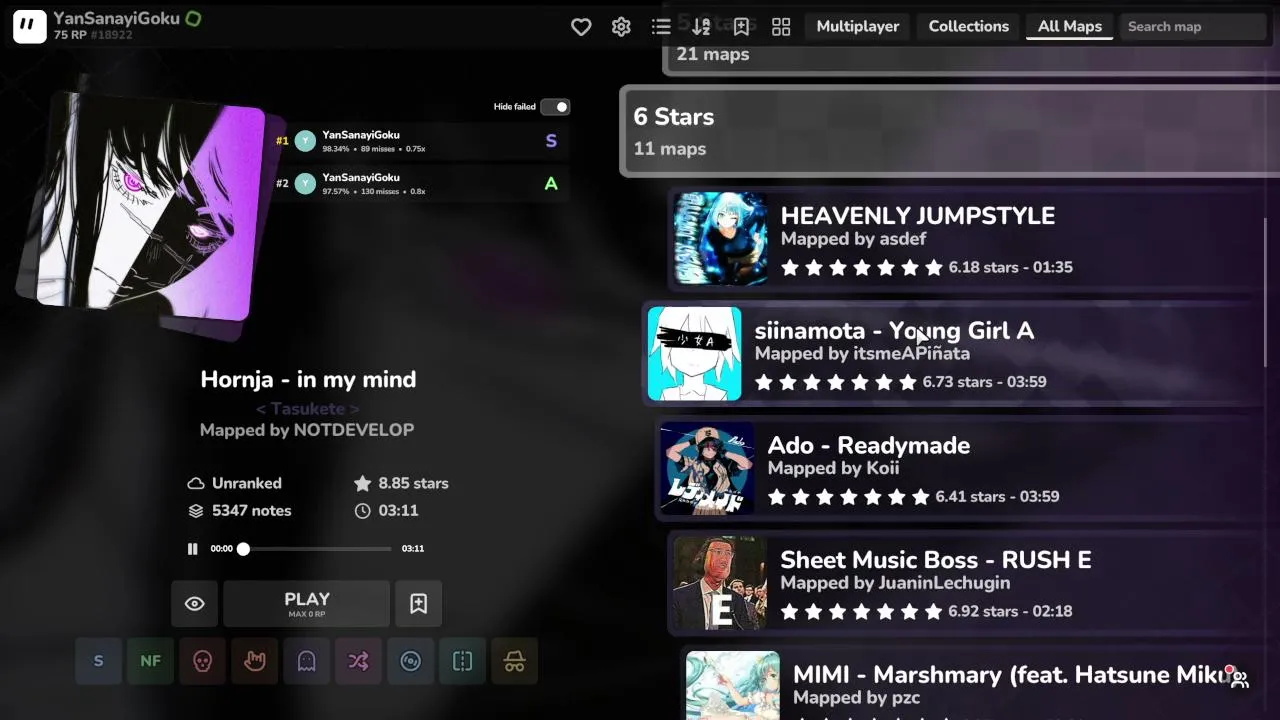Enable the hat-and-glasses incognito modifier
Image resolution: width=1280 pixels, height=720 pixels.
(514, 661)
